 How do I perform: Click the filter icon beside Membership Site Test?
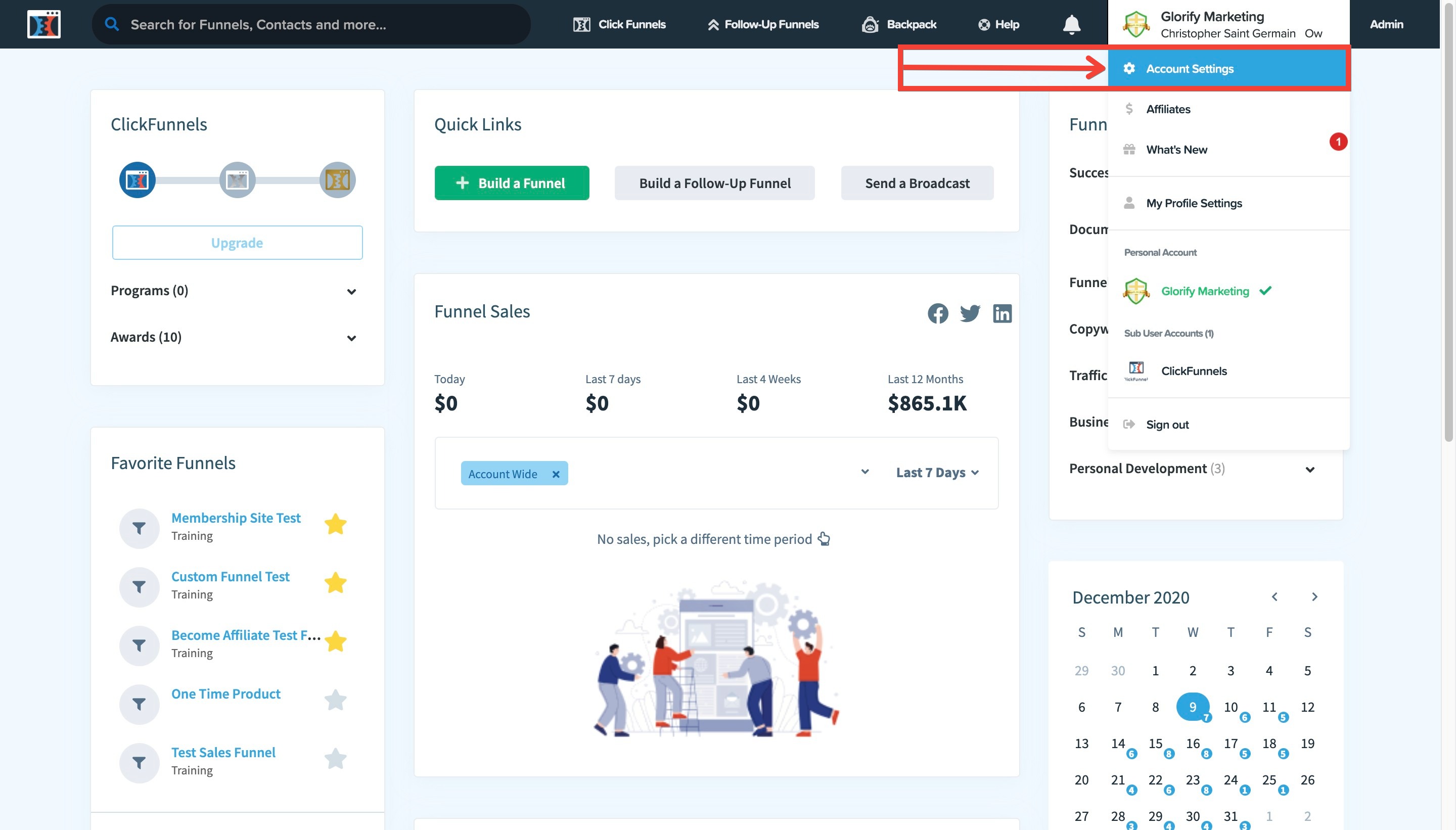[139, 527]
